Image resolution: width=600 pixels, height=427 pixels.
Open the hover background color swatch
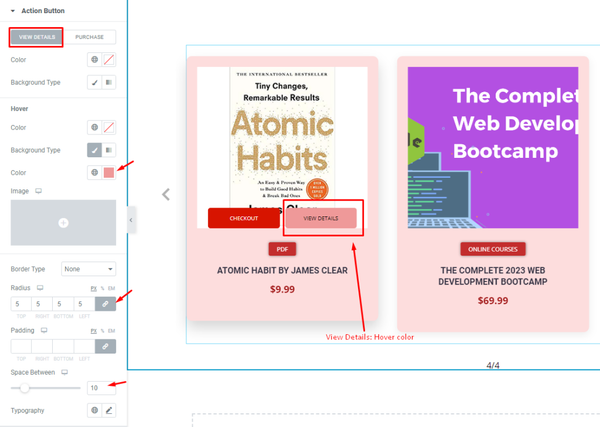point(109,173)
